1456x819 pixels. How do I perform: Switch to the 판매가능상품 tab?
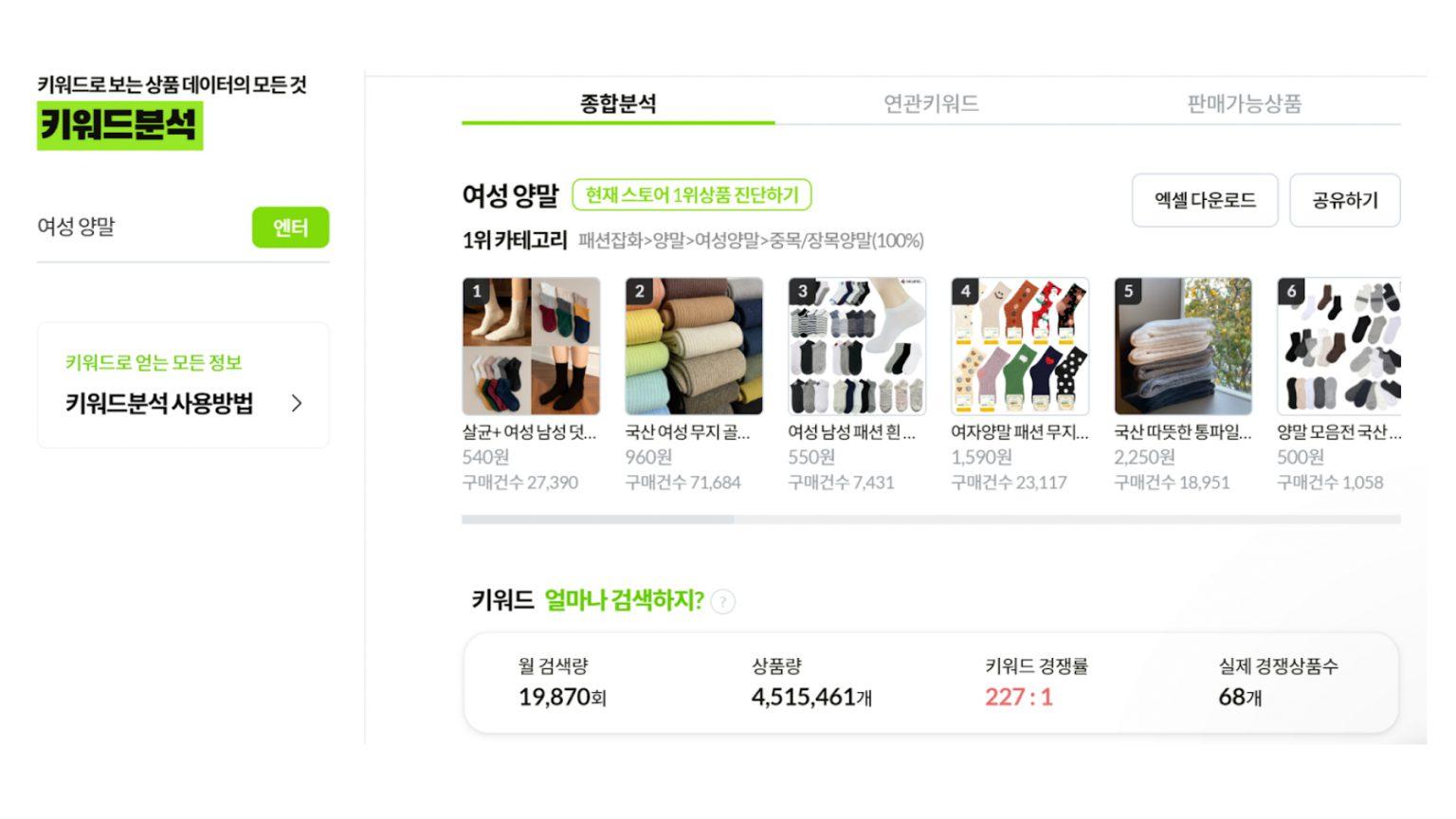[1244, 103]
